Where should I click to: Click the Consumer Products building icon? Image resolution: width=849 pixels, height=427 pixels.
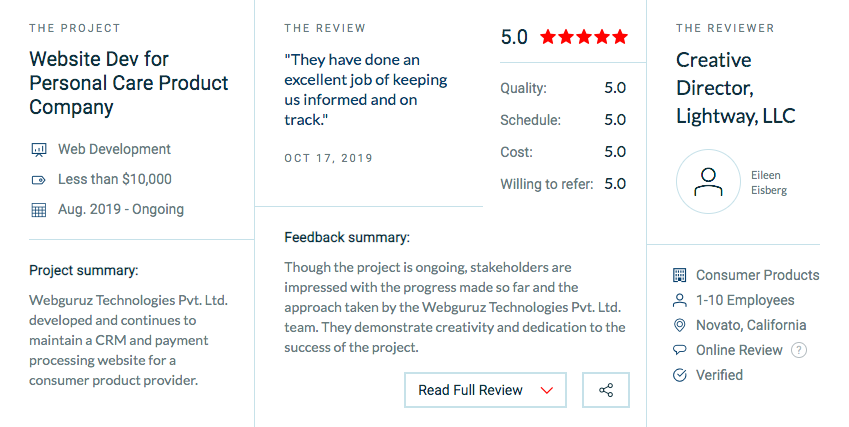click(680, 275)
